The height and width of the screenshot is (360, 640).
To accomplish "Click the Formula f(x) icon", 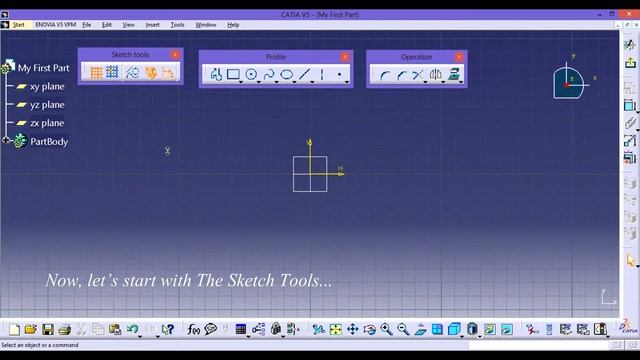I will (193, 329).
